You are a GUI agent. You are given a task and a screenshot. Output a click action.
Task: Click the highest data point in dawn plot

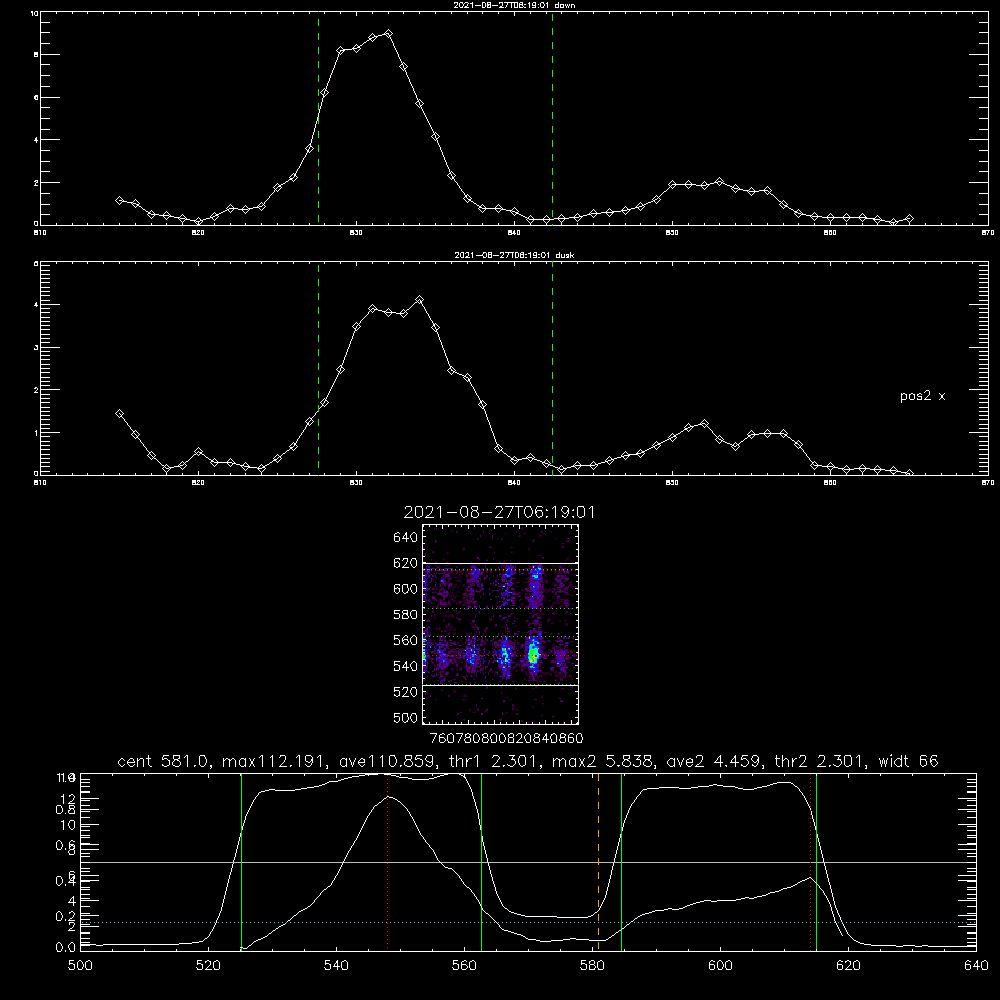click(x=388, y=33)
